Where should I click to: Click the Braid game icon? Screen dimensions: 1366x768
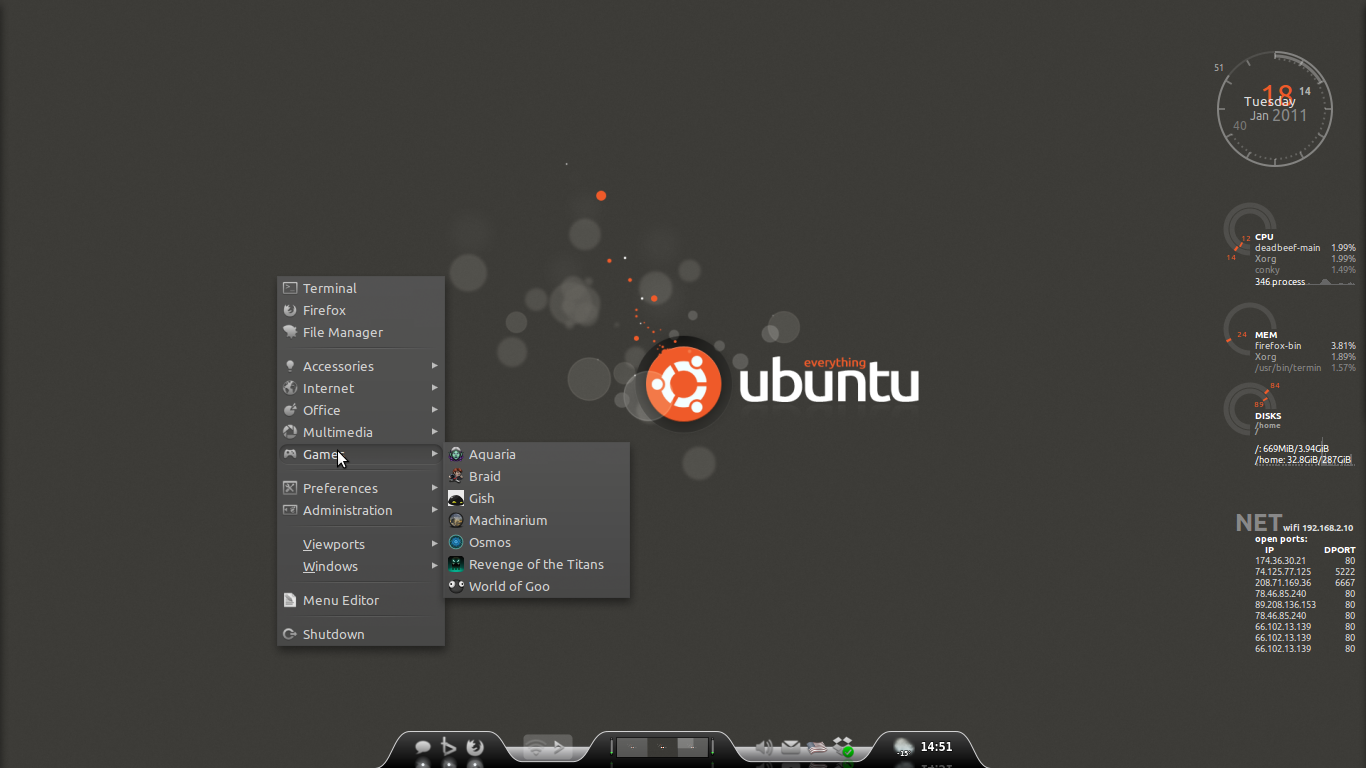[x=456, y=476]
